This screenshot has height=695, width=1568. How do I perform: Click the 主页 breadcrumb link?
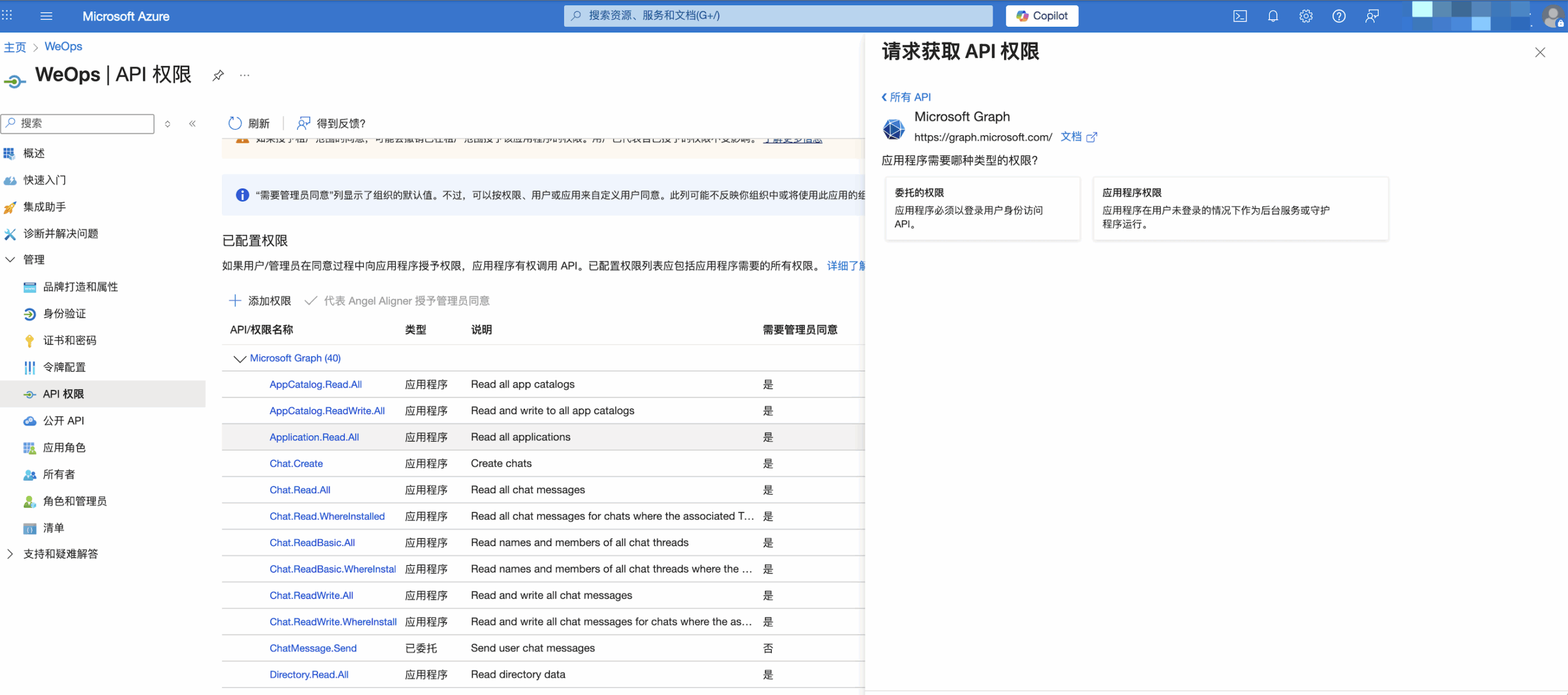(15, 47)
